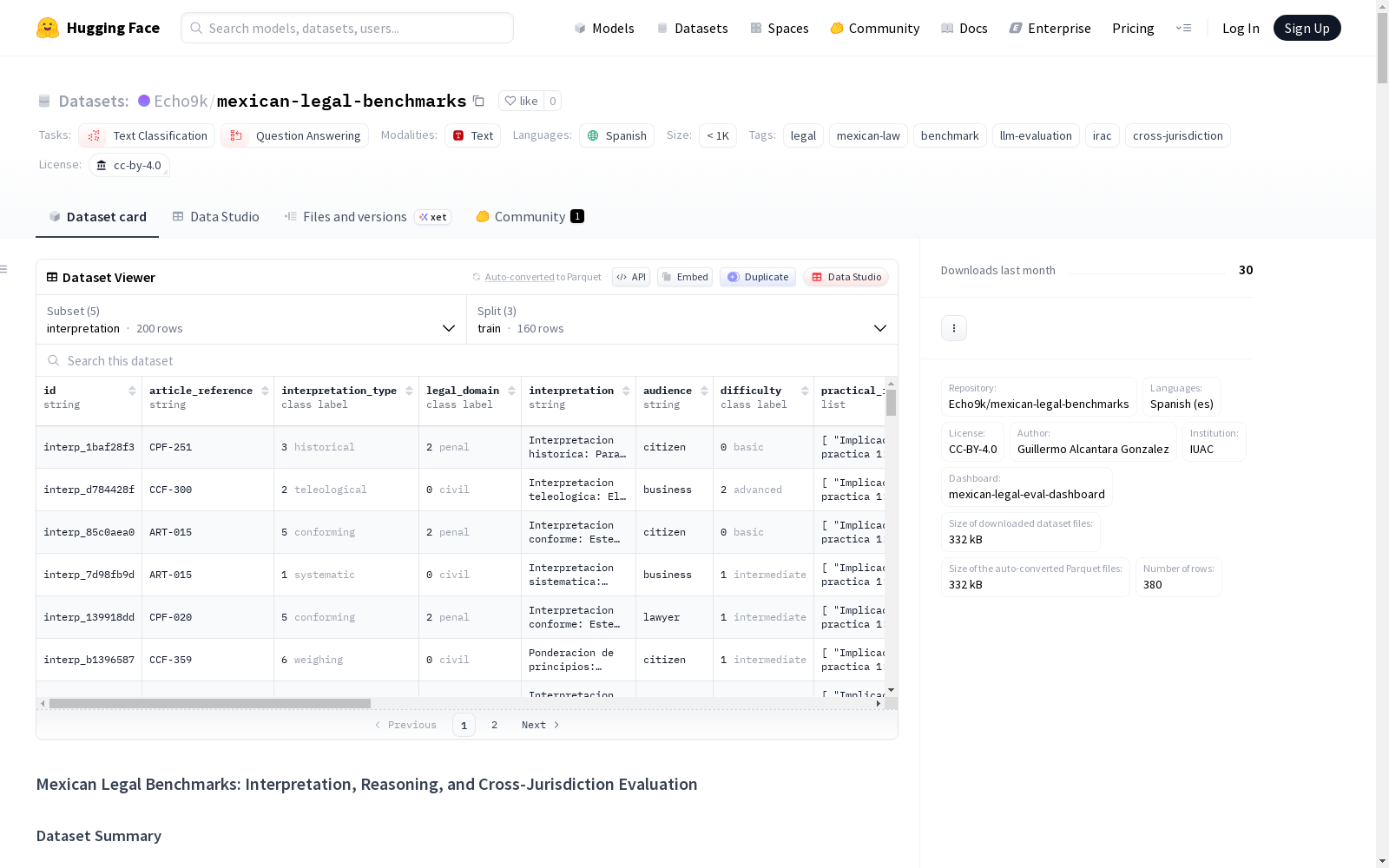Duplicate this dataset
This screenshot has width=1389, height=868.
coord(758,277)
